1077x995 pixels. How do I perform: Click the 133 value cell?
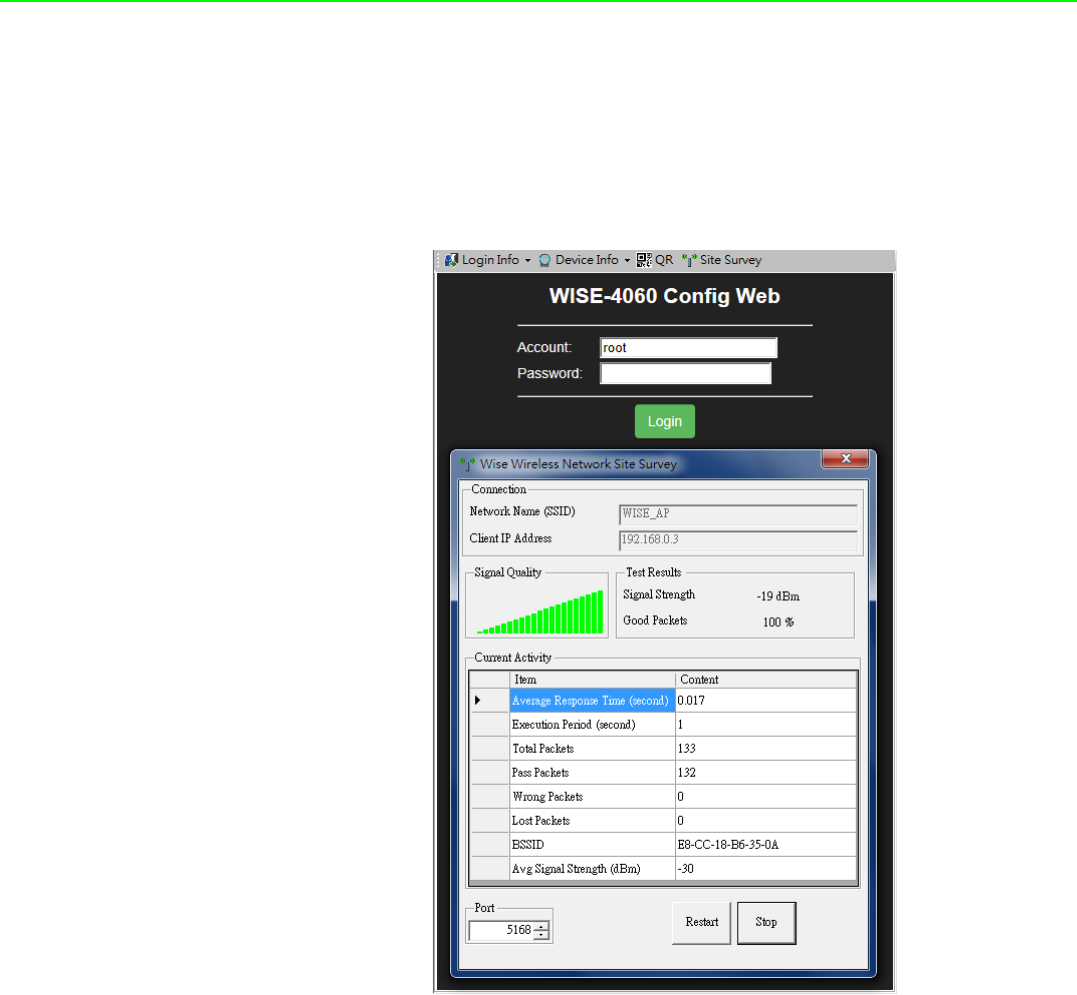pyautogui.click(x=766, y=748)
